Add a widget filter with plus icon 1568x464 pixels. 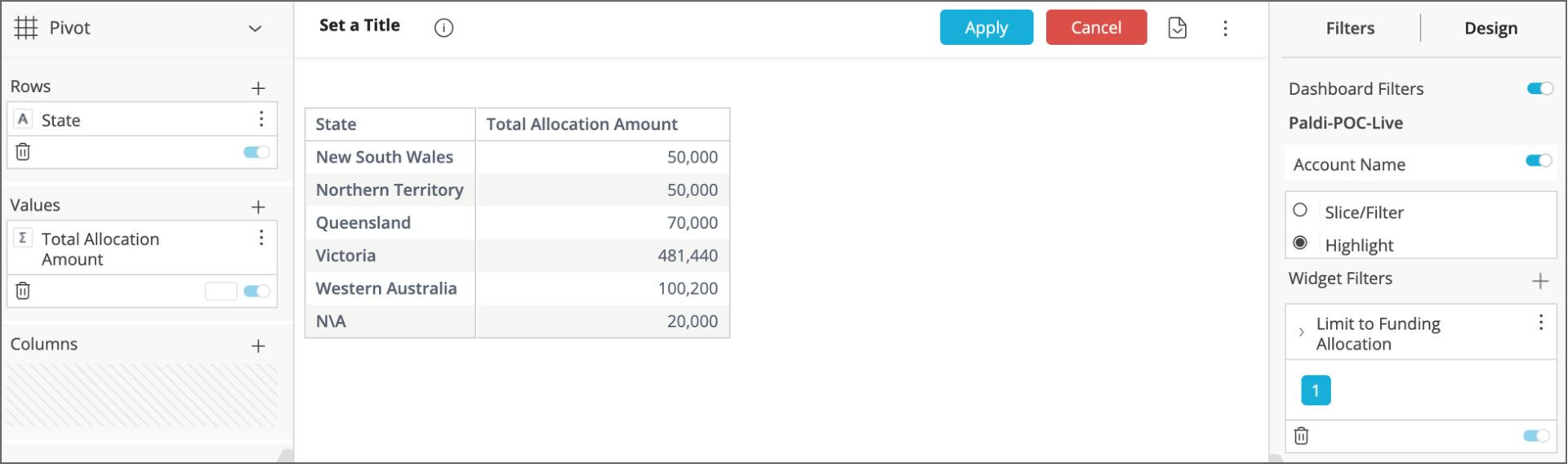tap(1540, 281)
